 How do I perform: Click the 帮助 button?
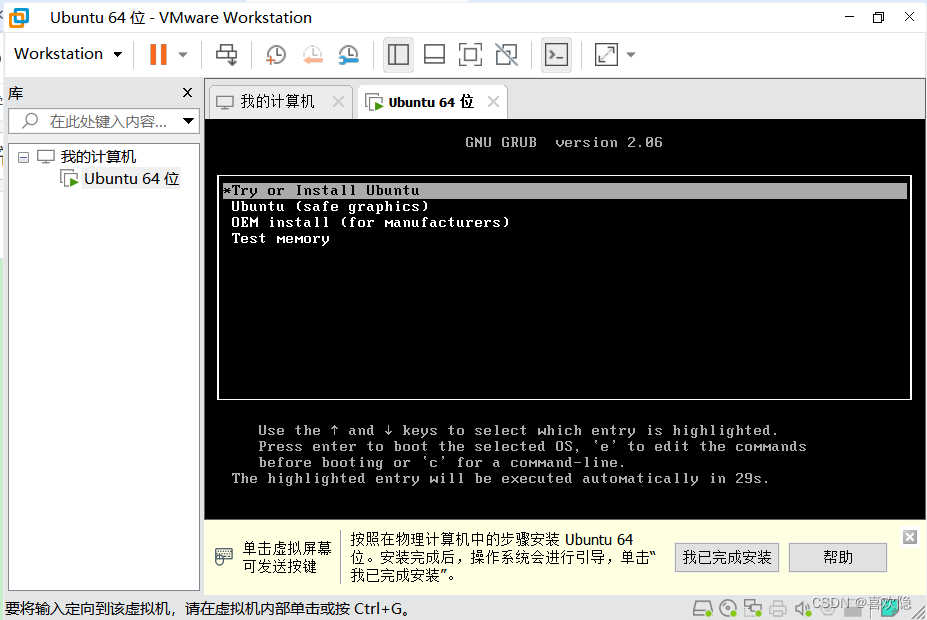click(x=838, y=557)
